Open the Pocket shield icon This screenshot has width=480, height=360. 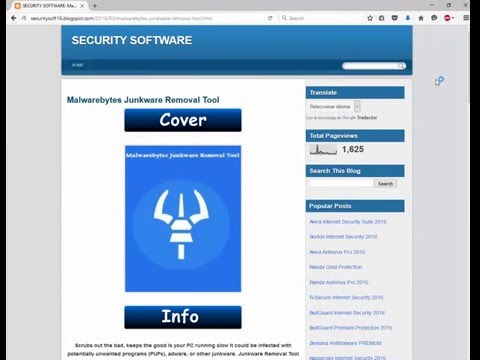coord(394,18)
